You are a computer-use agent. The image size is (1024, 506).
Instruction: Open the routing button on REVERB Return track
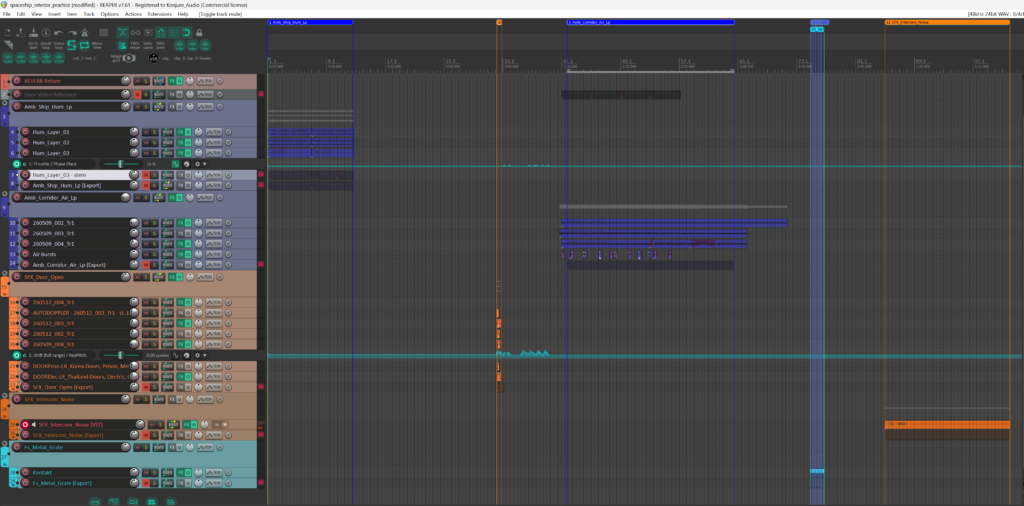[x=159, y=81]
